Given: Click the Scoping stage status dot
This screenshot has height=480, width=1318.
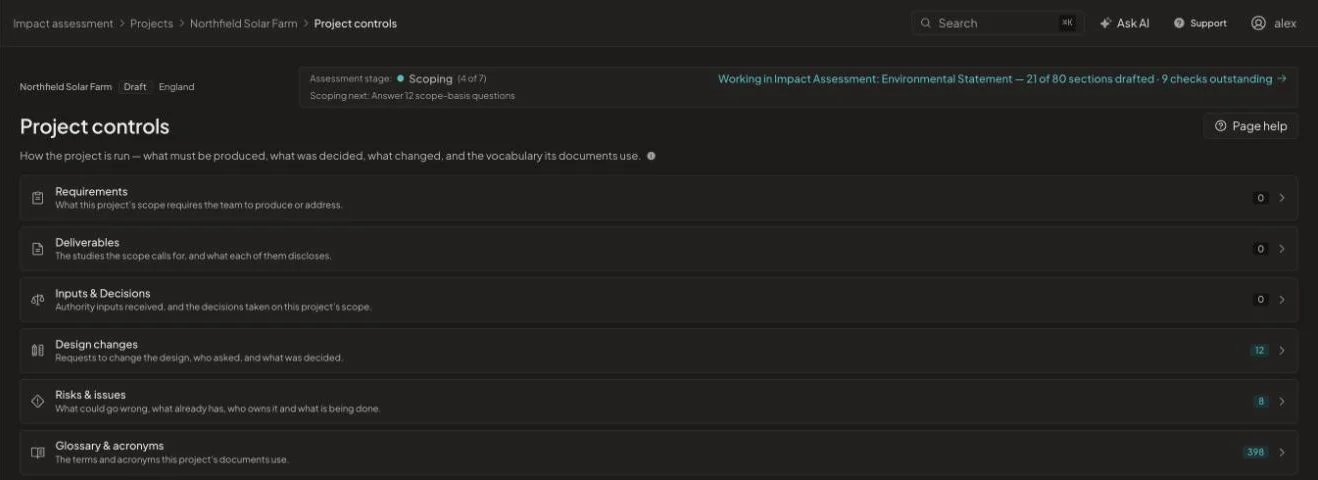Looking at the screenshot, I should [x=400, y=78].
